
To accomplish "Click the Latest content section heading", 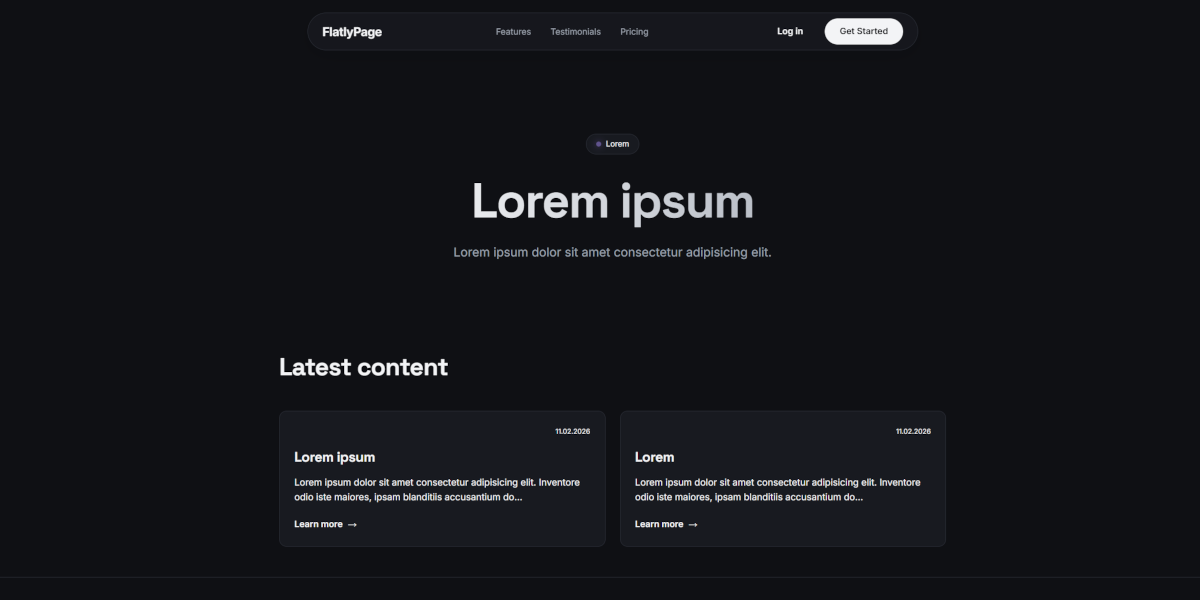I will pos(364,367).
